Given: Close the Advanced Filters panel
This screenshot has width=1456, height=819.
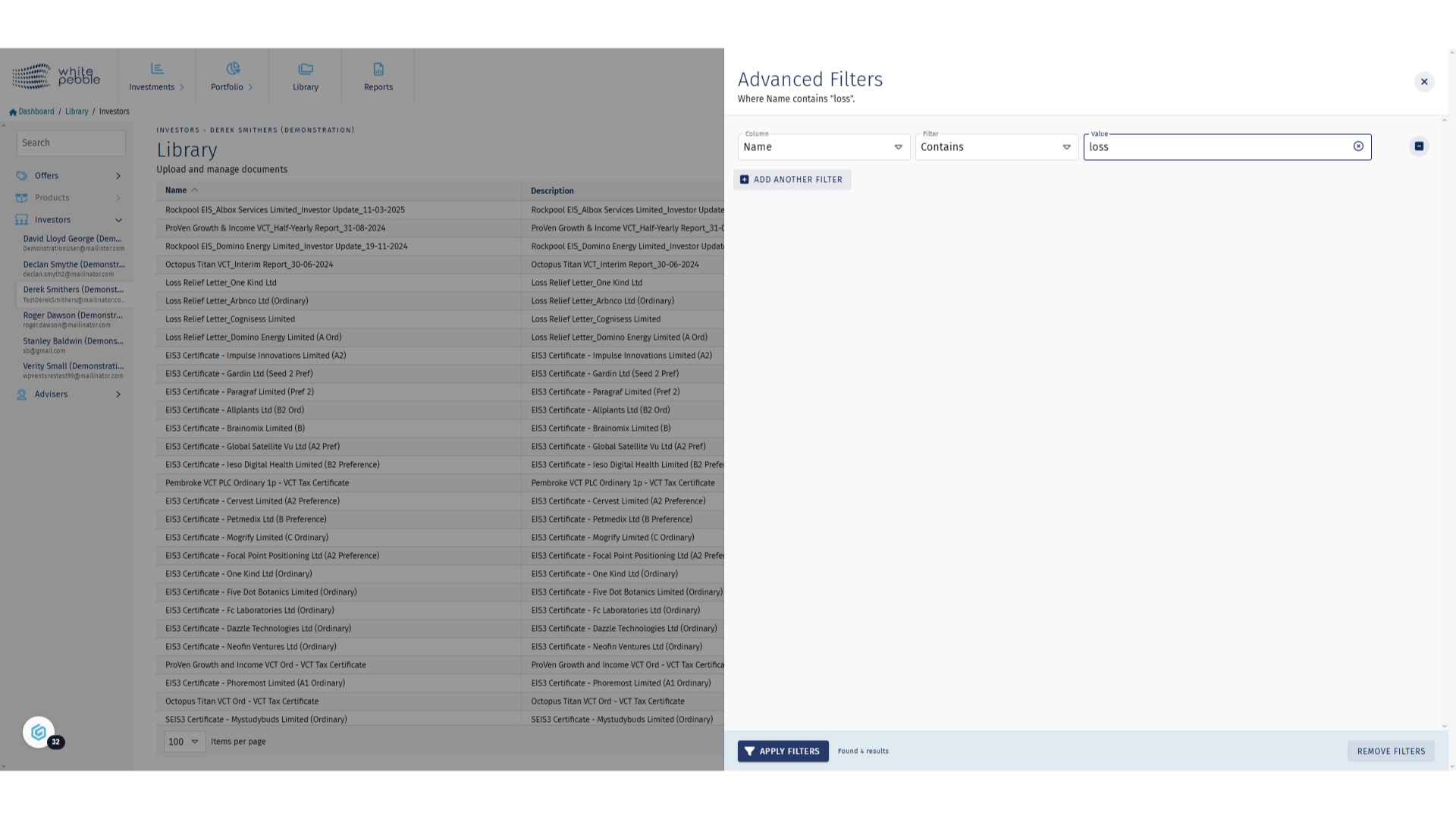Looking at the screenshot, I should (x=1423, y=82).
